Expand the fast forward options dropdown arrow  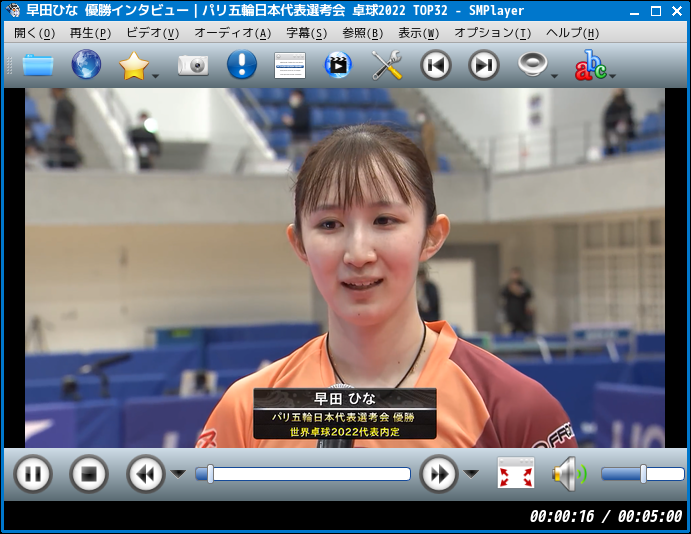pyautogui.click(x=471, y=474)
